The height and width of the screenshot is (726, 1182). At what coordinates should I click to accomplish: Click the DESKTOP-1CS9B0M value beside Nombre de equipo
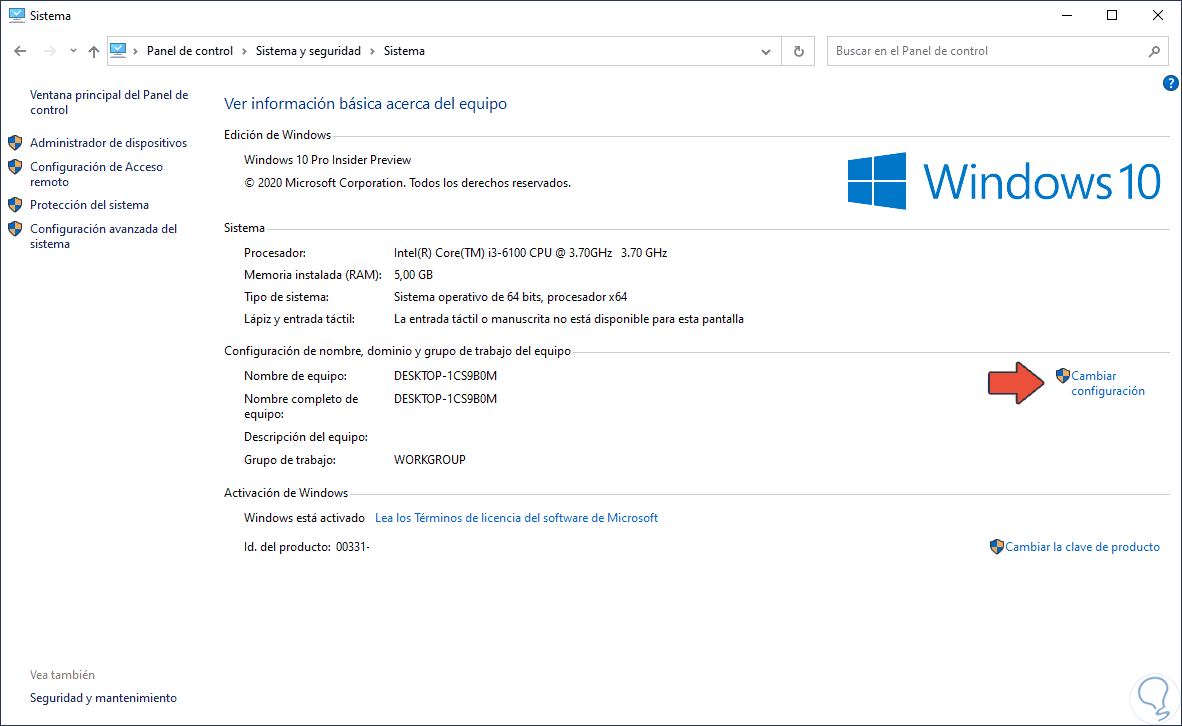[x=446, y=375]
